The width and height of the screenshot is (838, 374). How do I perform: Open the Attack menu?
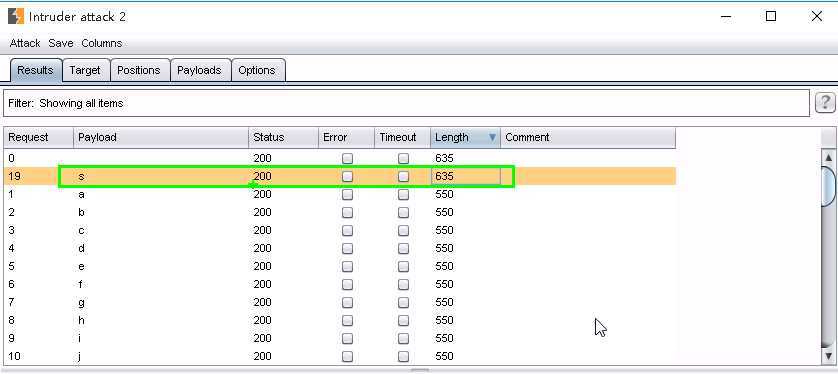tap(25, 43)
